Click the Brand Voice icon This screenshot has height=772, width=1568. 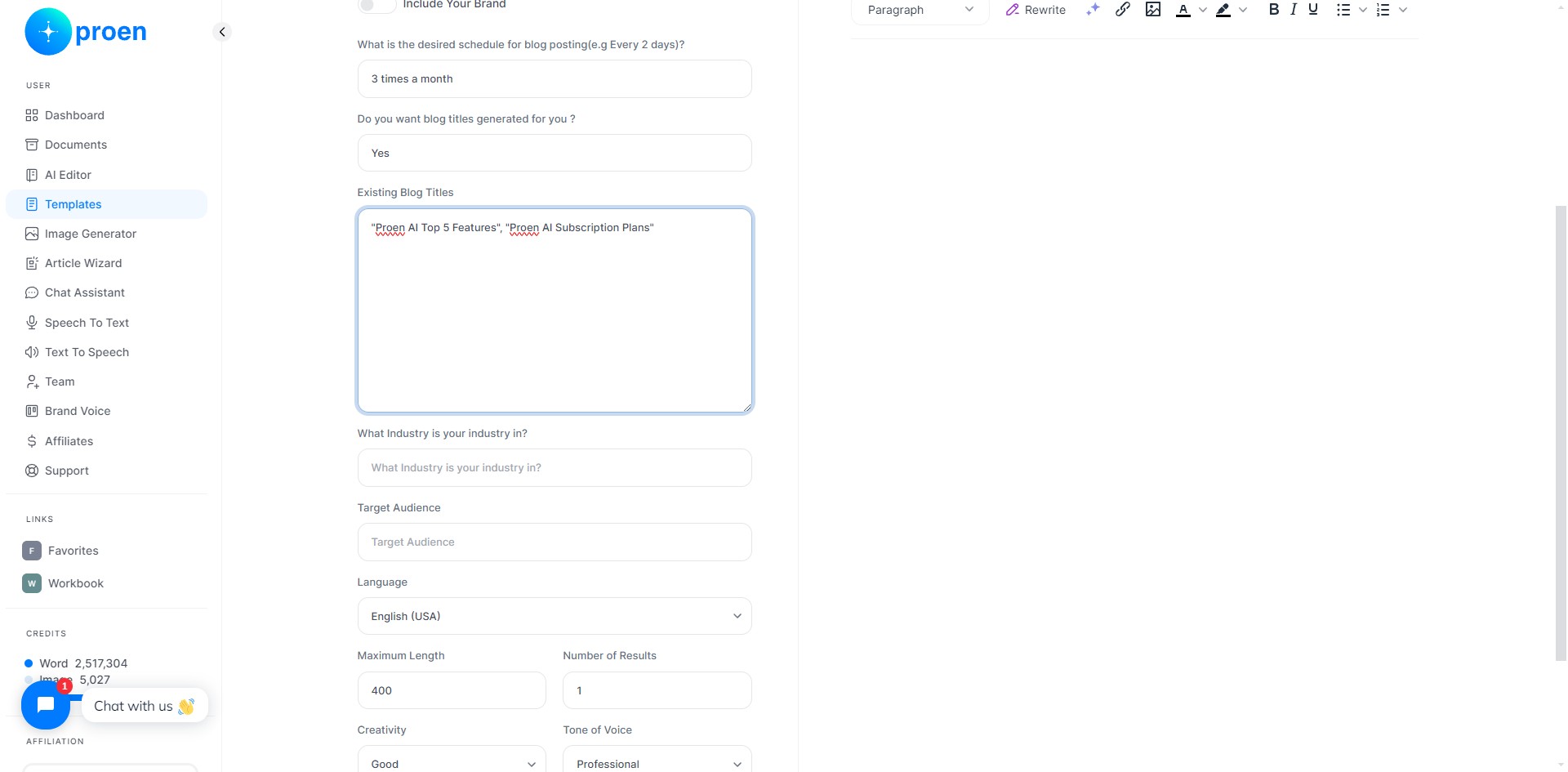32,411
